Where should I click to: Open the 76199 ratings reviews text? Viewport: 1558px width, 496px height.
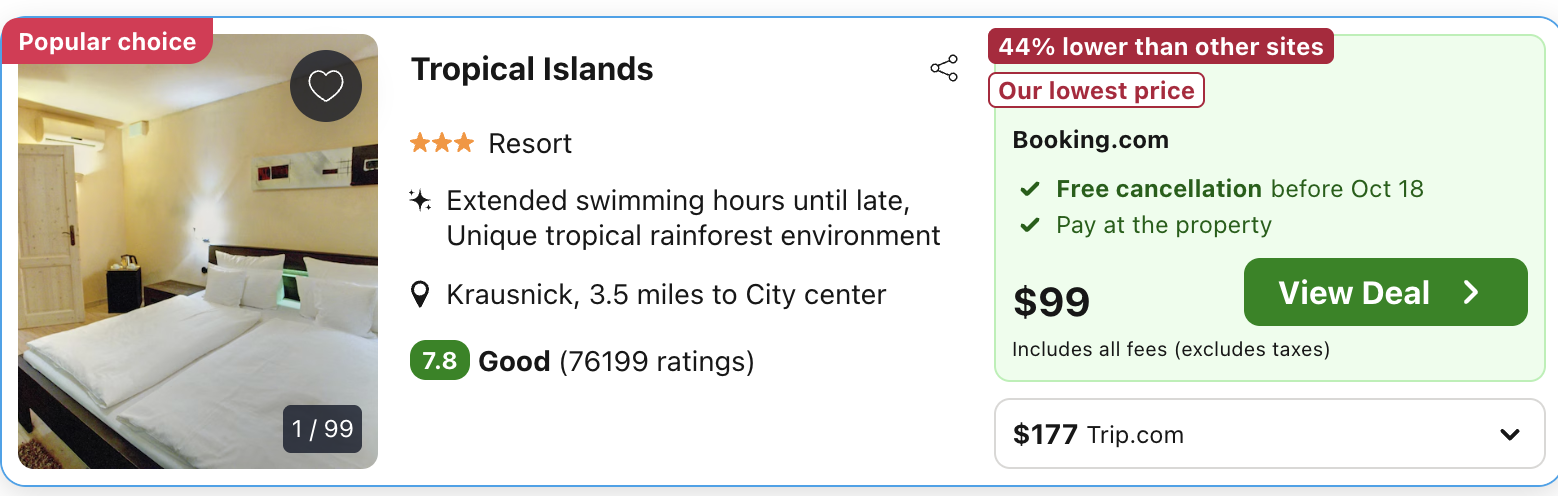click(656, 361)
